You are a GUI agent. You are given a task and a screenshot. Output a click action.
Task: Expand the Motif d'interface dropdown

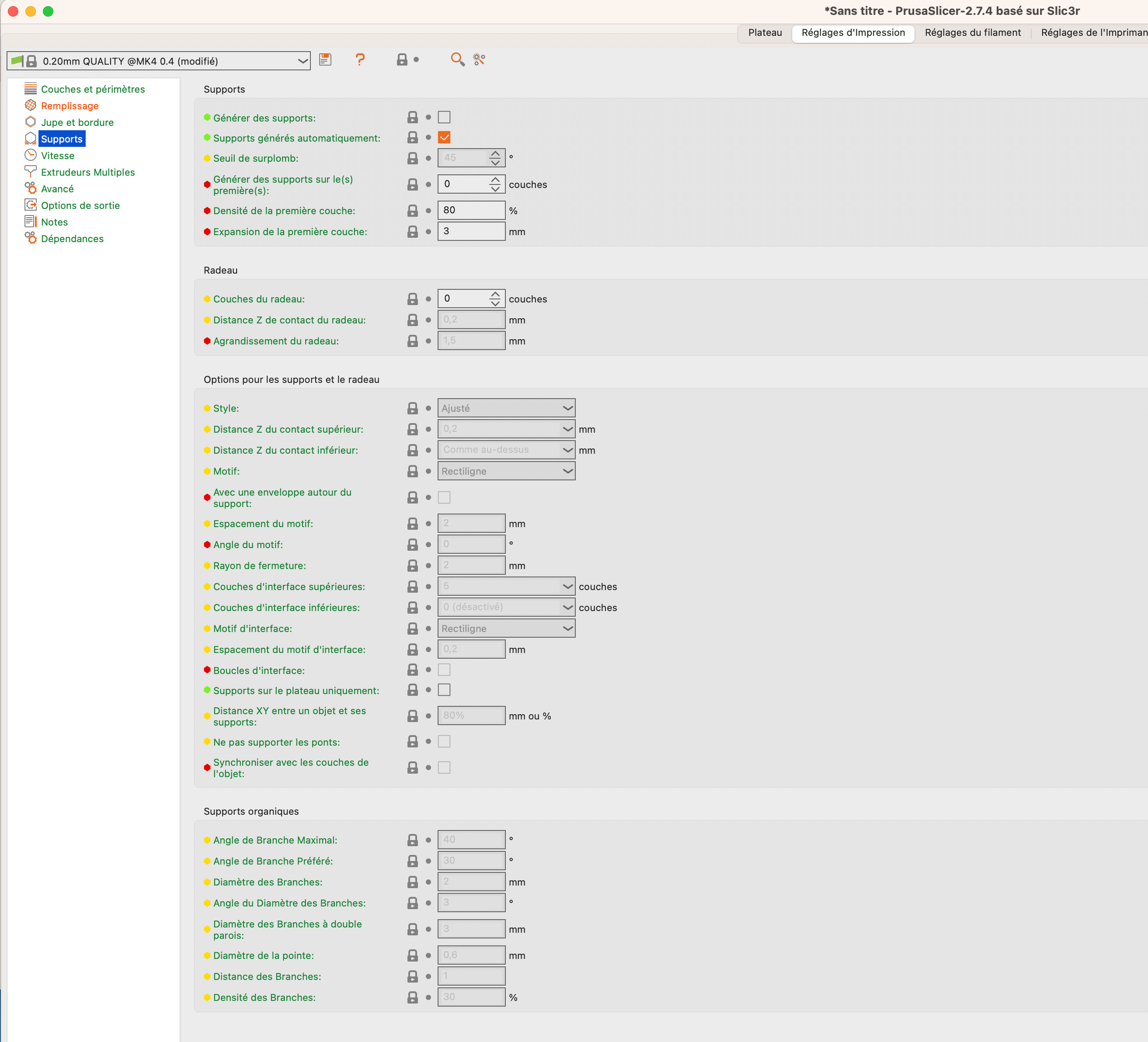coord(506,629)
